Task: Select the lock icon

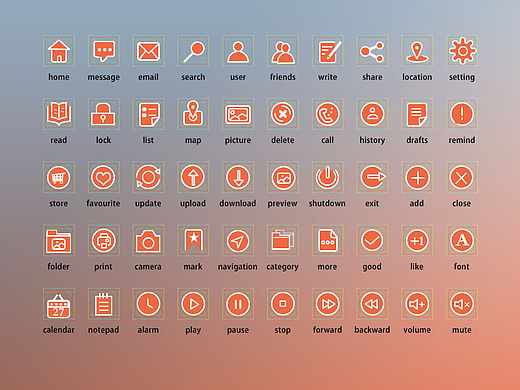Action: tap(104, 114)
